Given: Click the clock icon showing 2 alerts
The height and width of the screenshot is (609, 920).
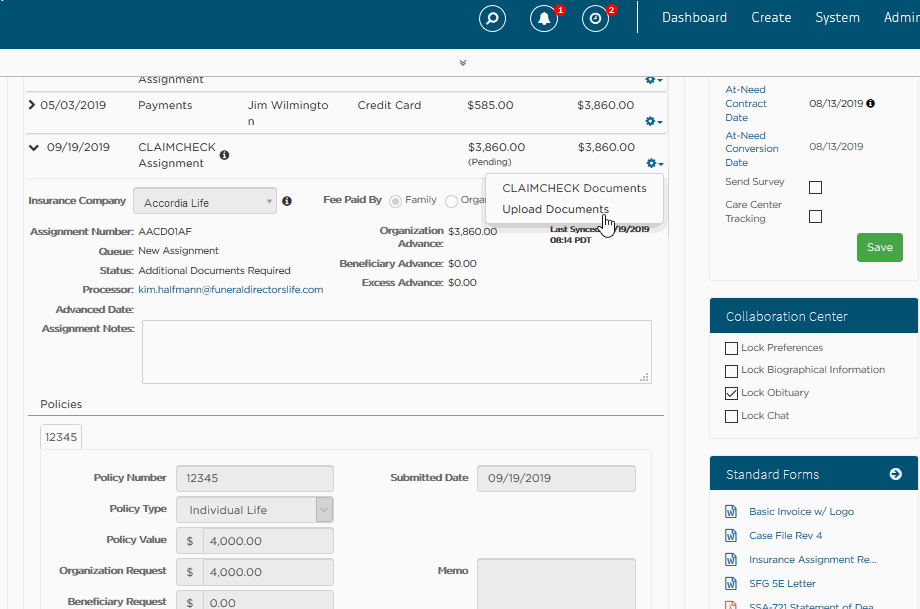Looking at the screenshot, I should [595, 18].
